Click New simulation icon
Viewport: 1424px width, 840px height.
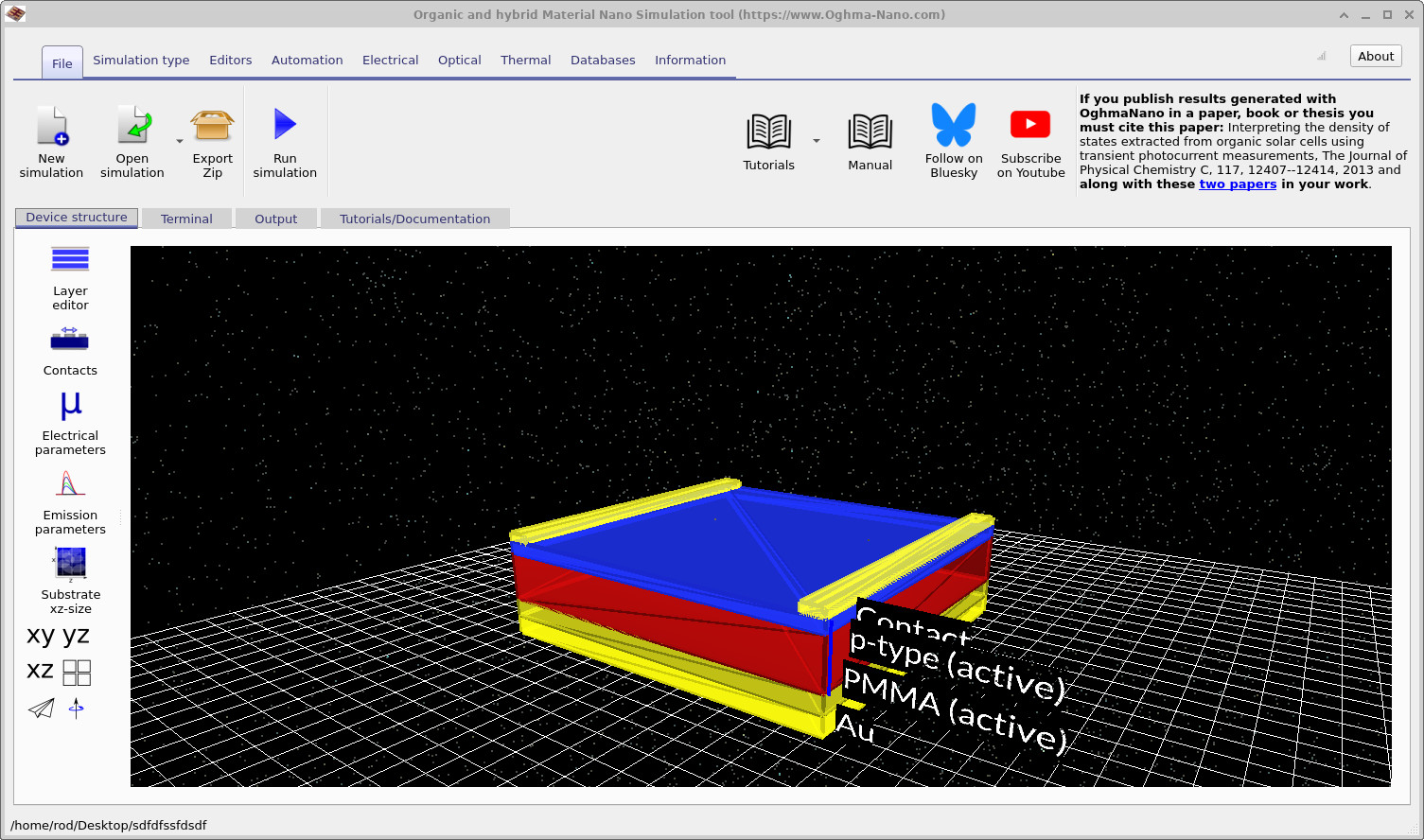click(52, 125)
